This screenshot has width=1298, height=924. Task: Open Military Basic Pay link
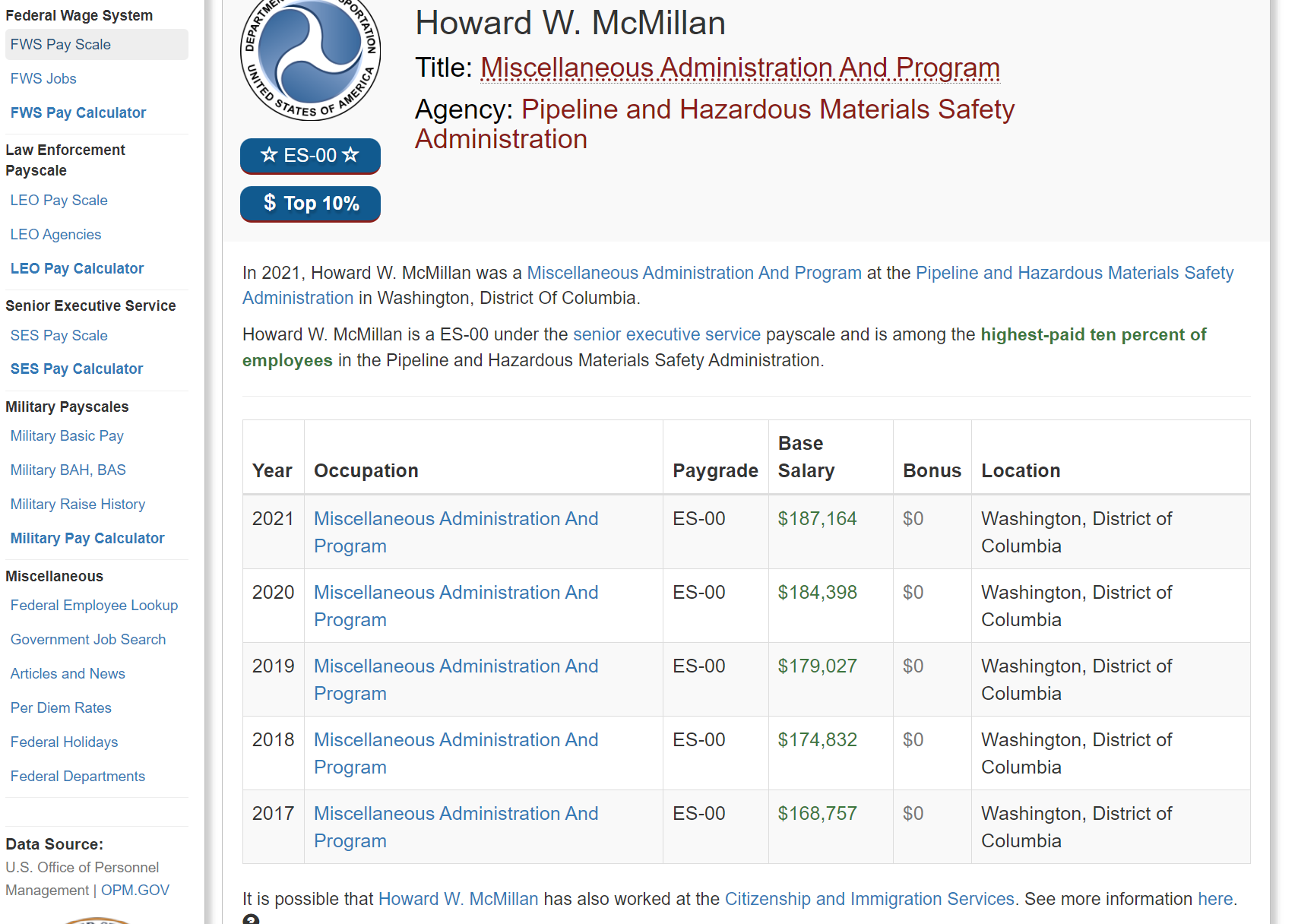(x=67, y=435)
